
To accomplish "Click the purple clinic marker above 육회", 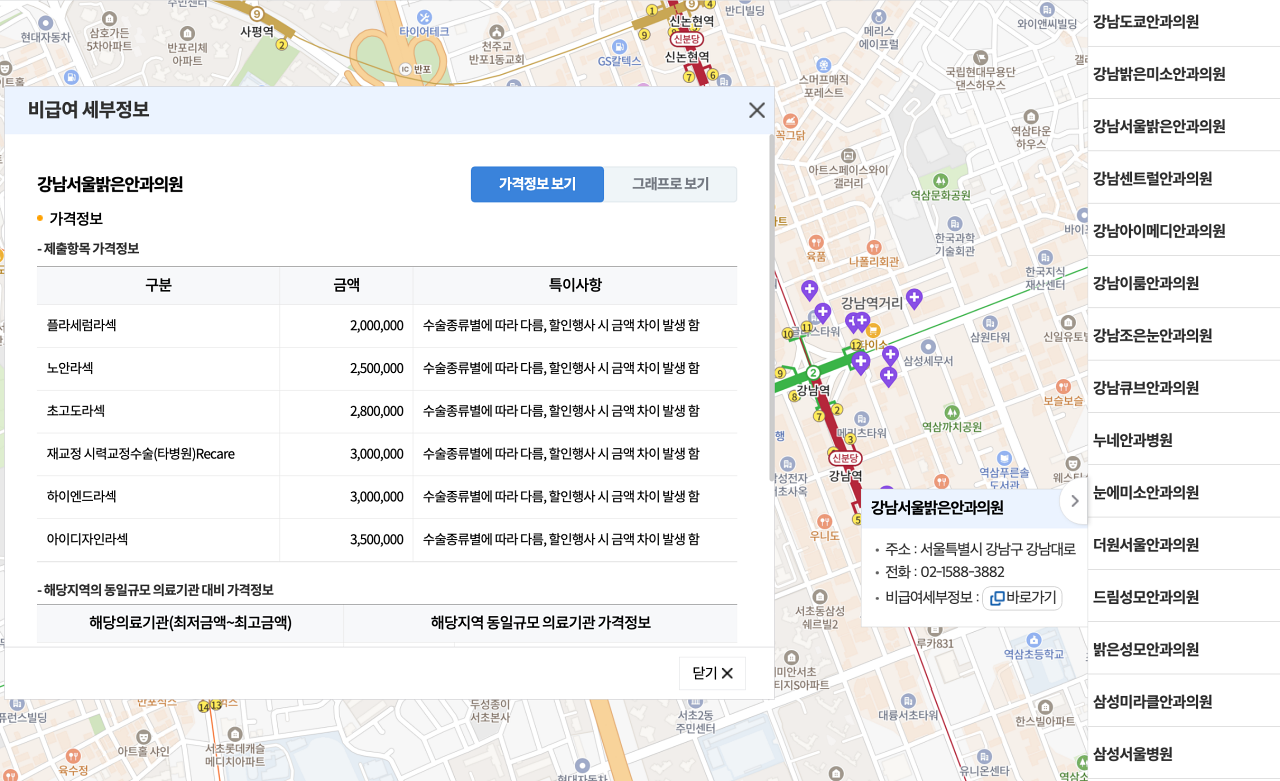I will coord(810,290).
